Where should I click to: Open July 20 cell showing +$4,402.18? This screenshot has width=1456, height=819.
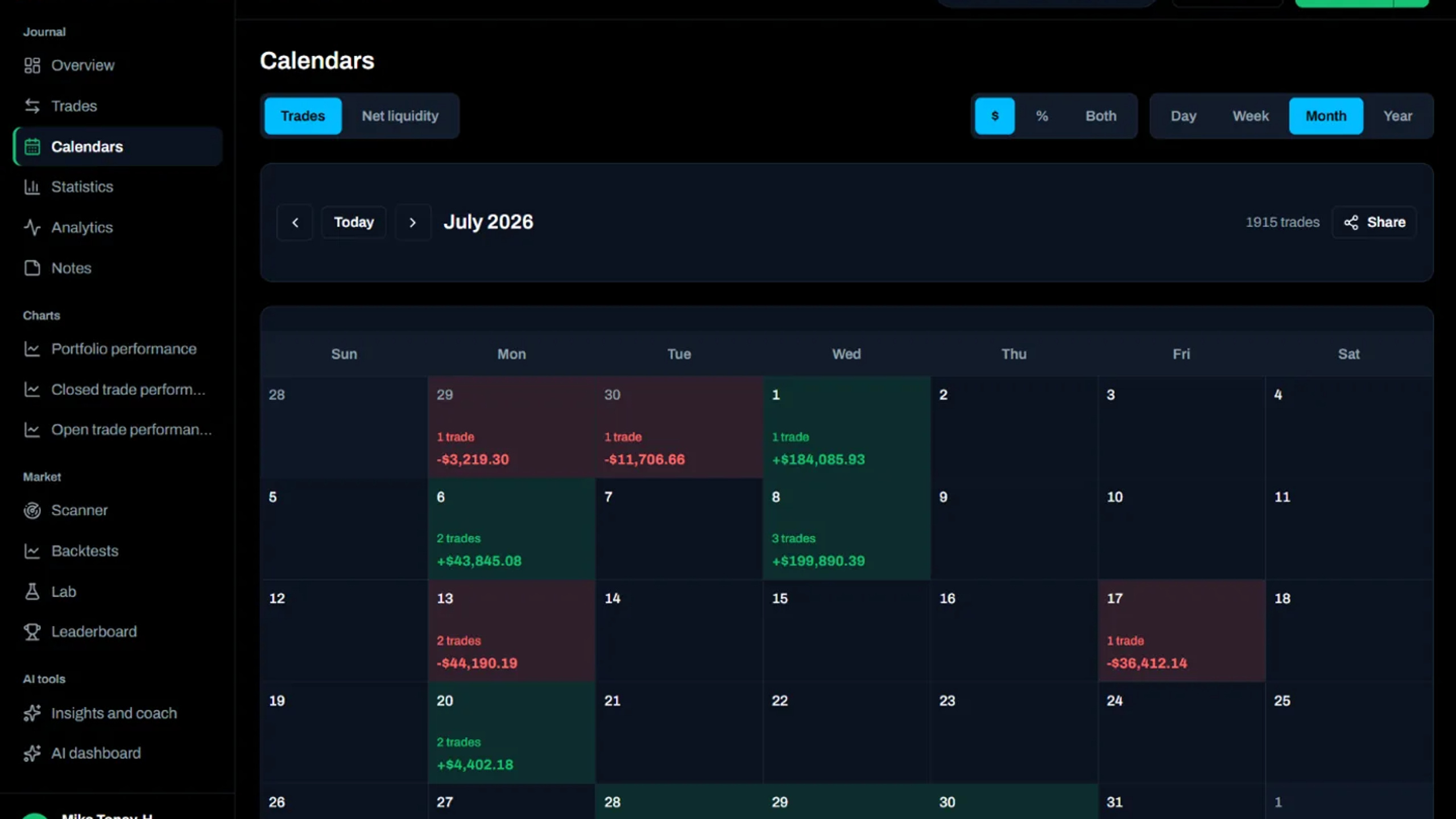511,733
